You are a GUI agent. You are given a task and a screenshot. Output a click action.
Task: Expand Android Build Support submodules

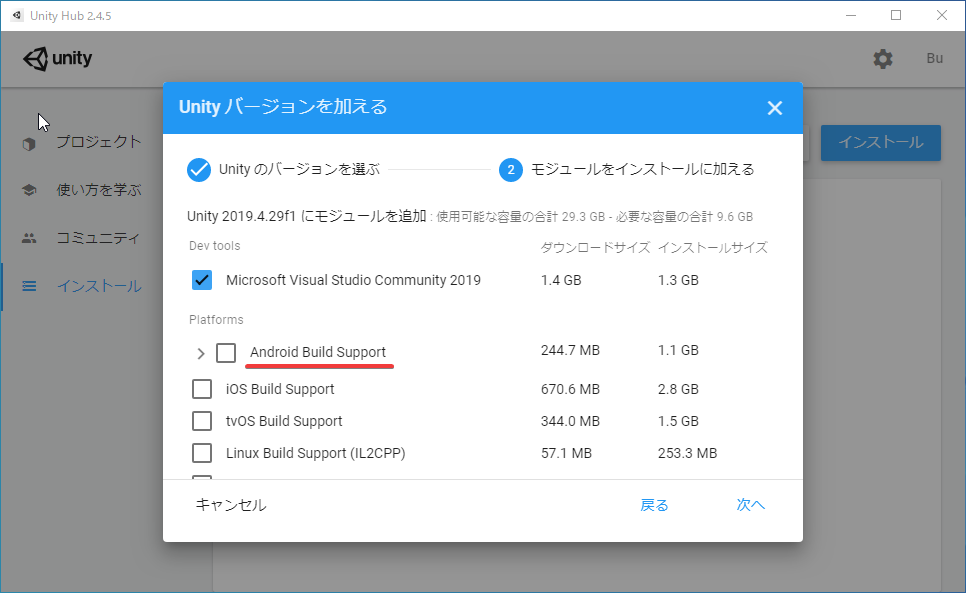tap(200, 353)
